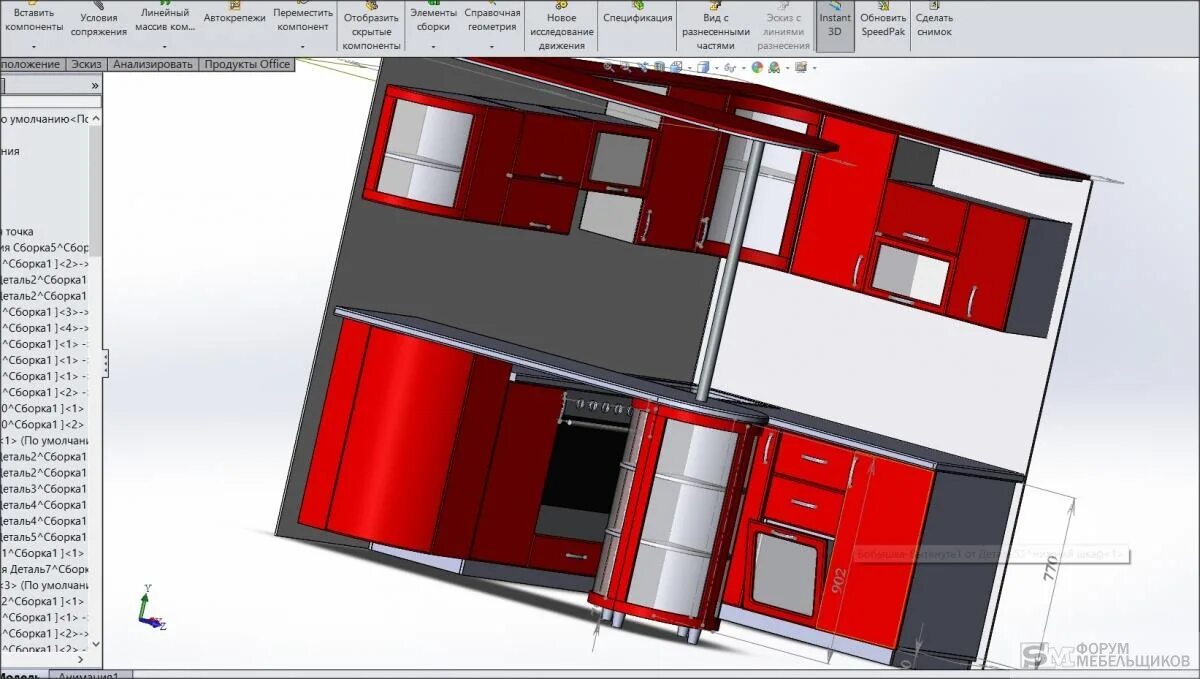The image size is (1200, 679).
Task: Expand Apply Scene dropdown arrow
Action: click(788, 68)
